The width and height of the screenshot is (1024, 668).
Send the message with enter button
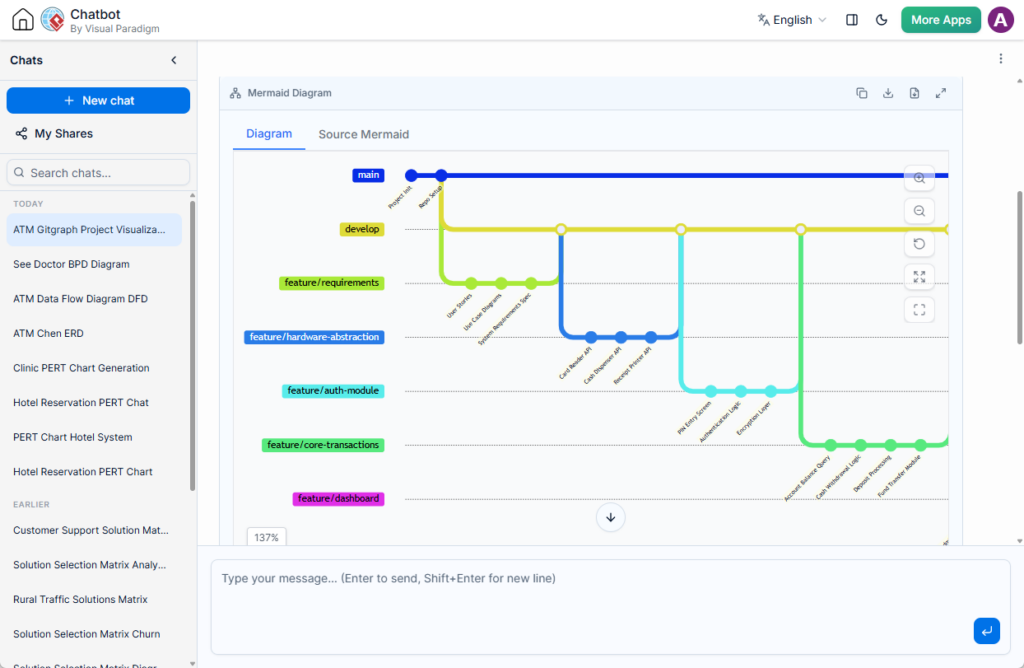click(986, 631)
